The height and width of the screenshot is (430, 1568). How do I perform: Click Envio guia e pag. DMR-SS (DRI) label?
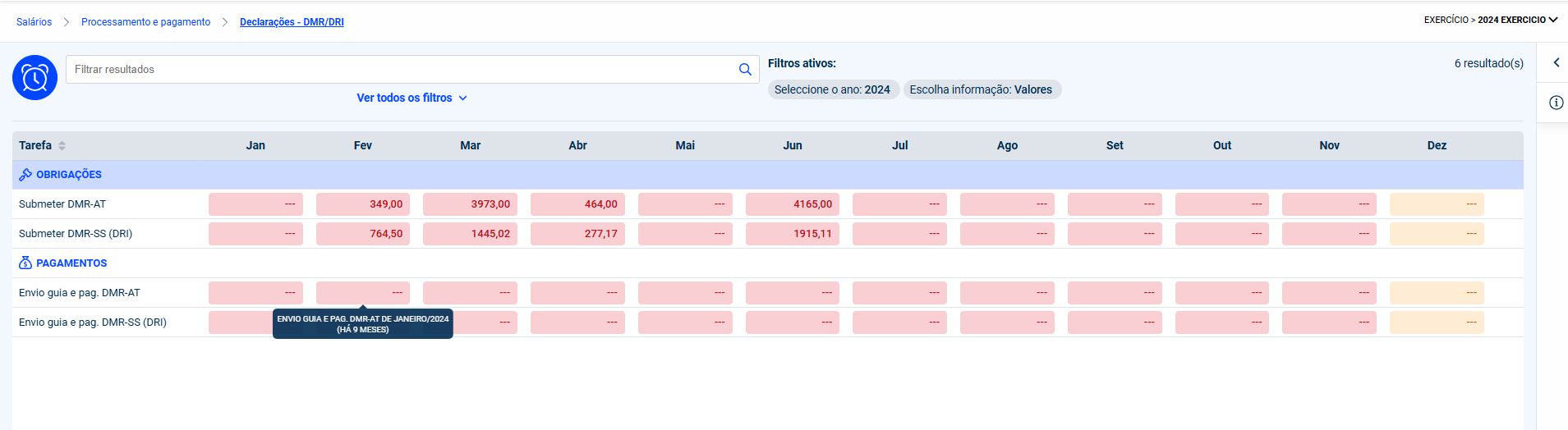click(93, 322)
